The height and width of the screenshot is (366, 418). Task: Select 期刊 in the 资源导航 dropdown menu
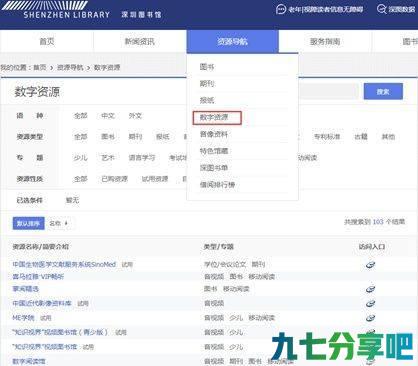pyautogui.click(x=207, y=83)
